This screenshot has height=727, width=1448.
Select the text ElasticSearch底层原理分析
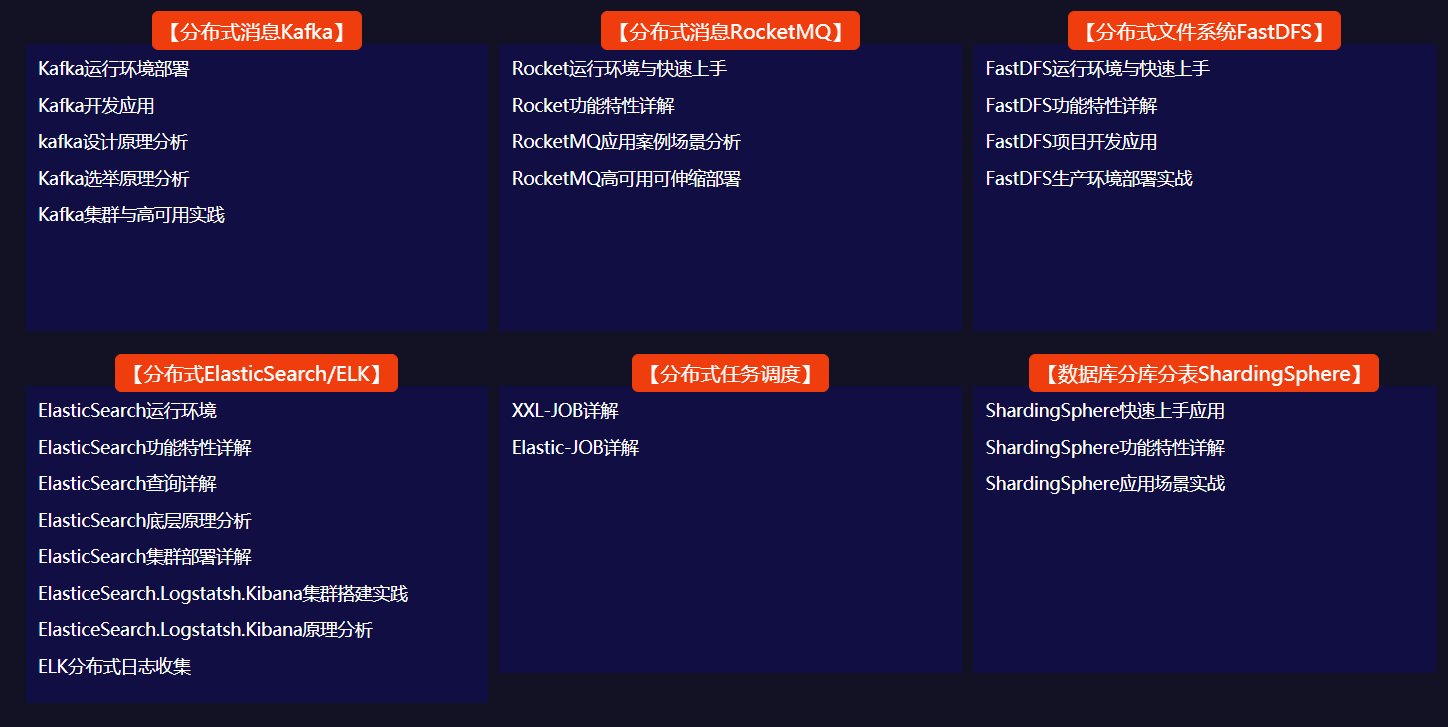145,521
